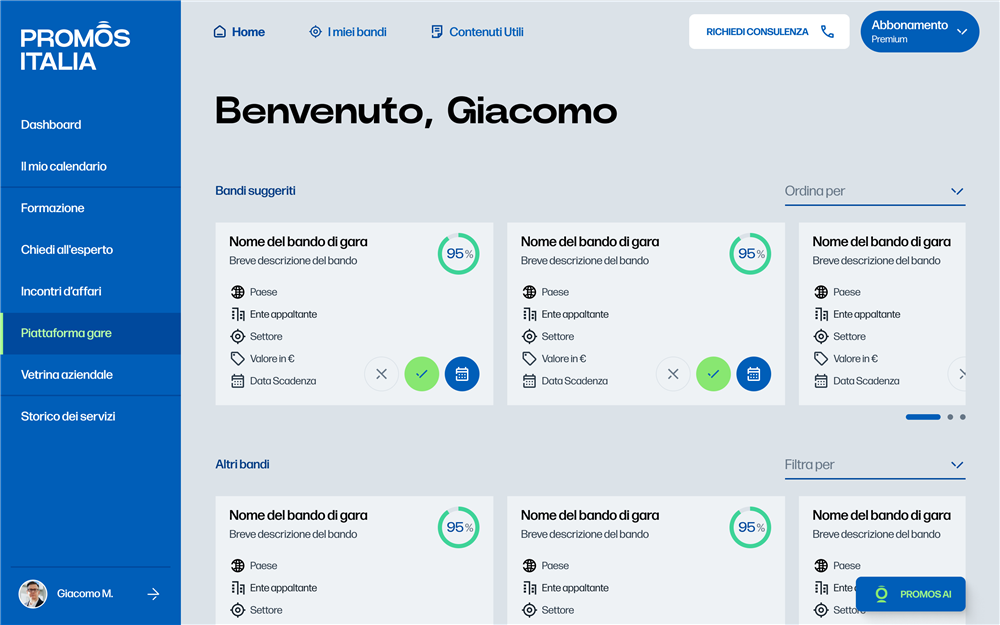Click calendar icon beside Data Scadenza in first suggested card
Screen dimensions: 1000x625
coord(237,381)
